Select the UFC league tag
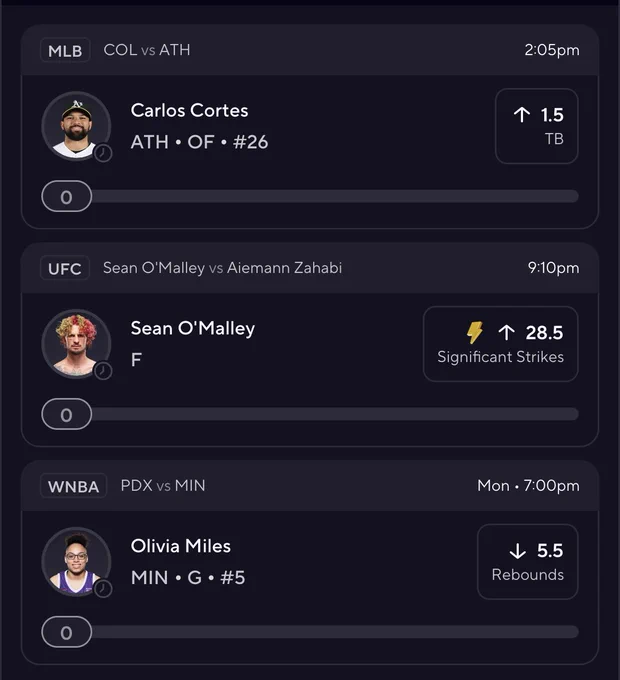 pos(65,268)
